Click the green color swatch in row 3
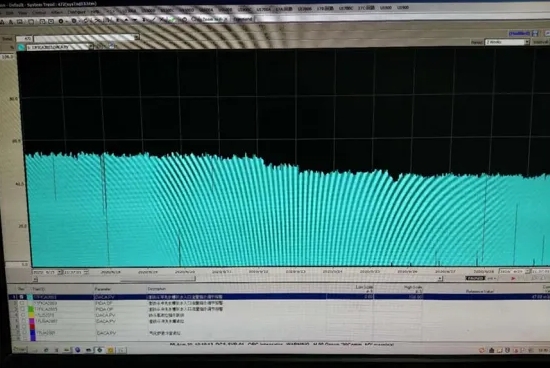550x368 pixels. tap(31, 309)
